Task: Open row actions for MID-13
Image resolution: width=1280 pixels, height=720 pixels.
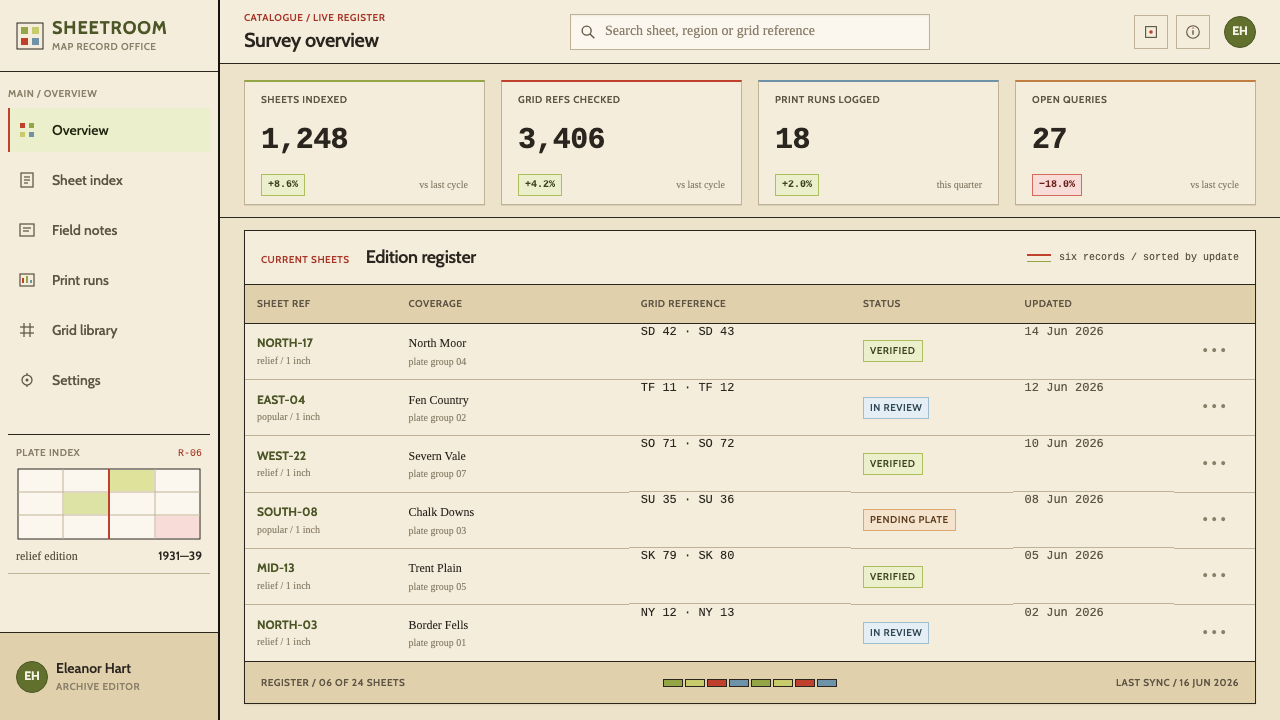Action: pyautogui.click(x=1214, y=575)
